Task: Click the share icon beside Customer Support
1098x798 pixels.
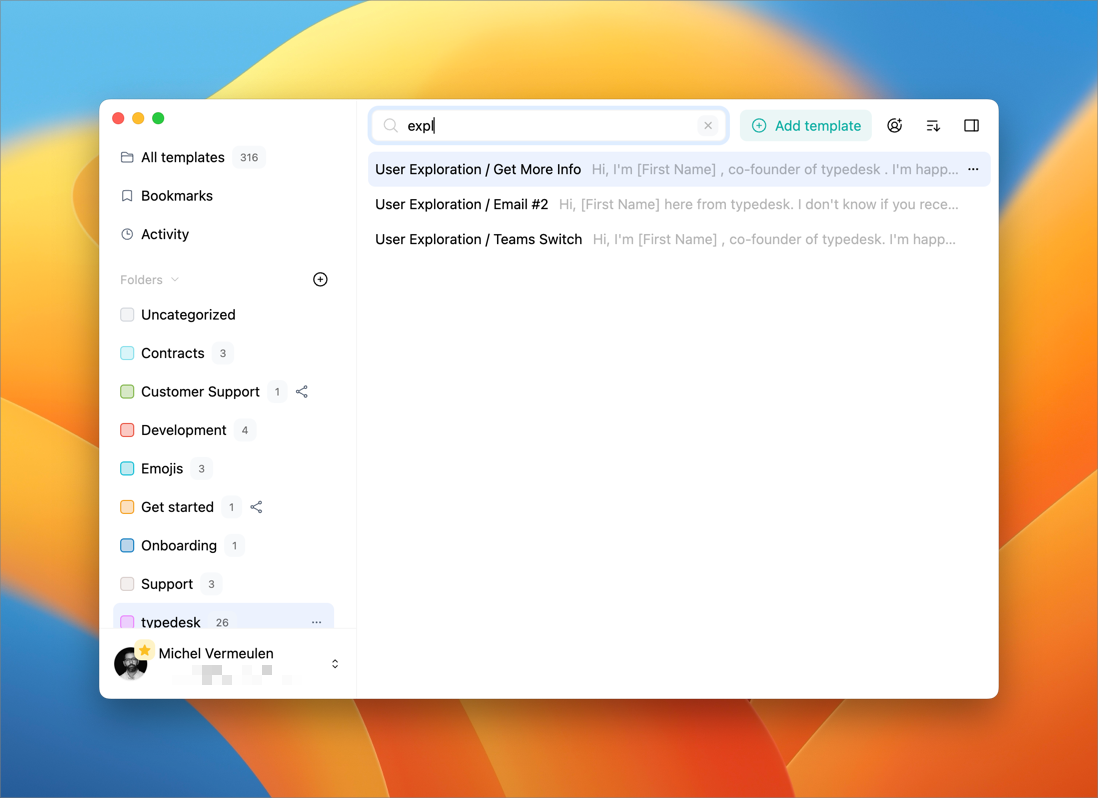Action: tap(302, 392)
